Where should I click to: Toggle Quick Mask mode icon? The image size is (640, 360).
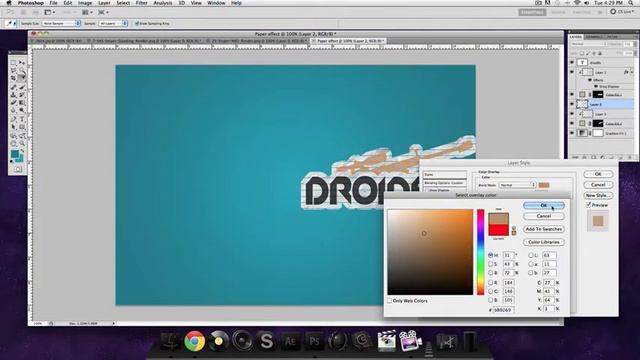(x=18, y=169)
